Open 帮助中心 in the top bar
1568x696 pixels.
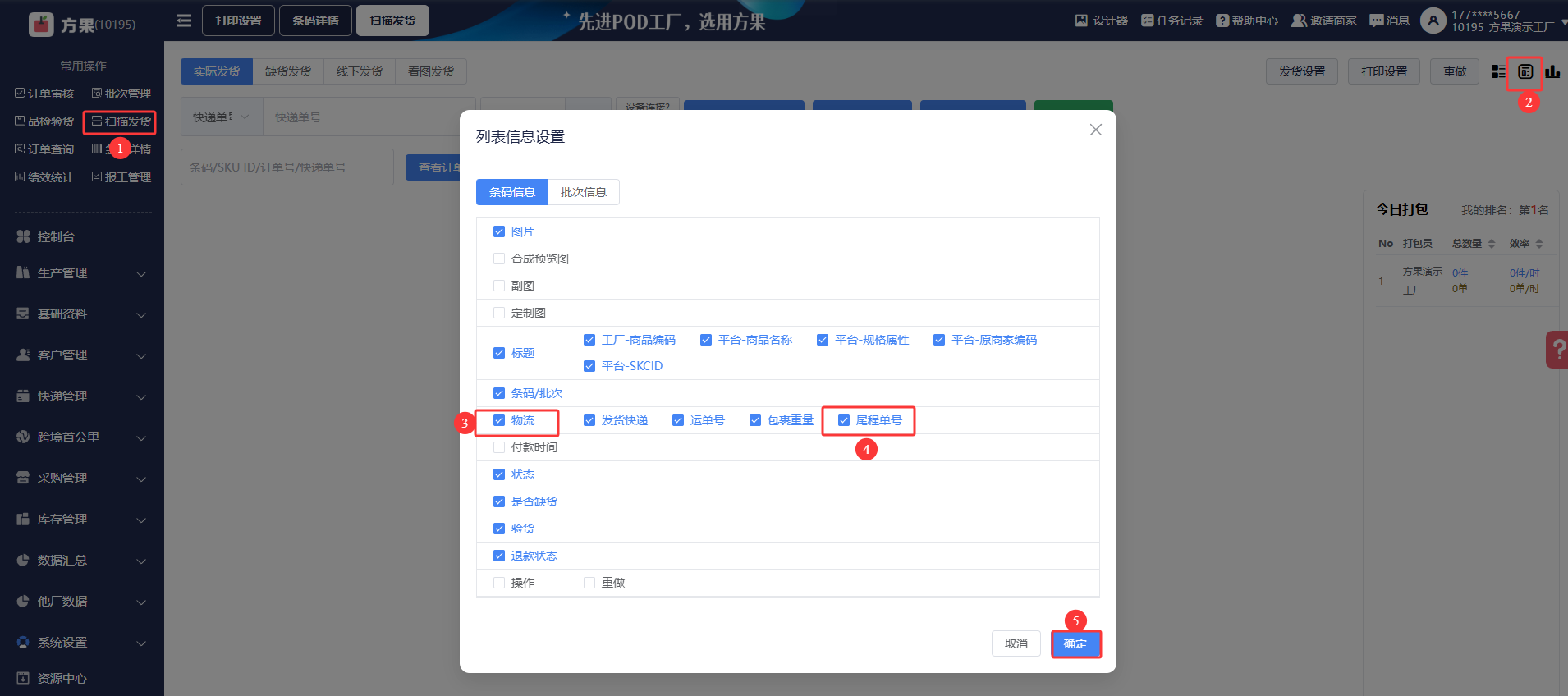(1247, 21)
